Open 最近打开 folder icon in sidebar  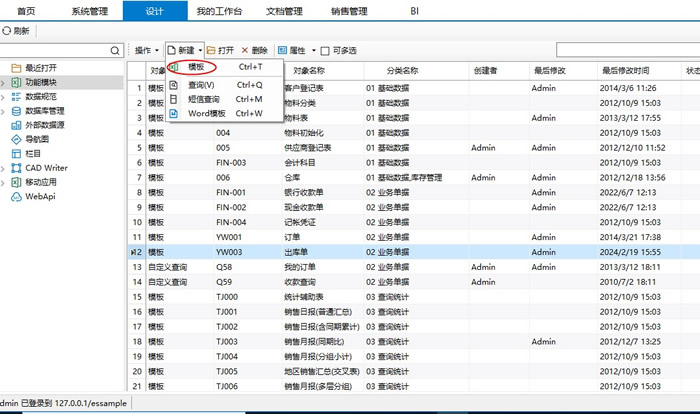point(16,68)
